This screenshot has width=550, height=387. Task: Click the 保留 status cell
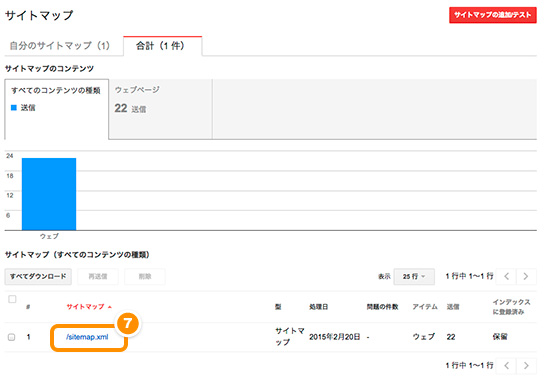pyautogui.click(x=500, y=337)
